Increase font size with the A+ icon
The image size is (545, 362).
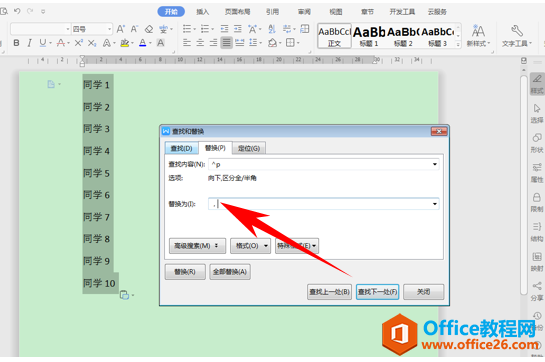(121, 29)
